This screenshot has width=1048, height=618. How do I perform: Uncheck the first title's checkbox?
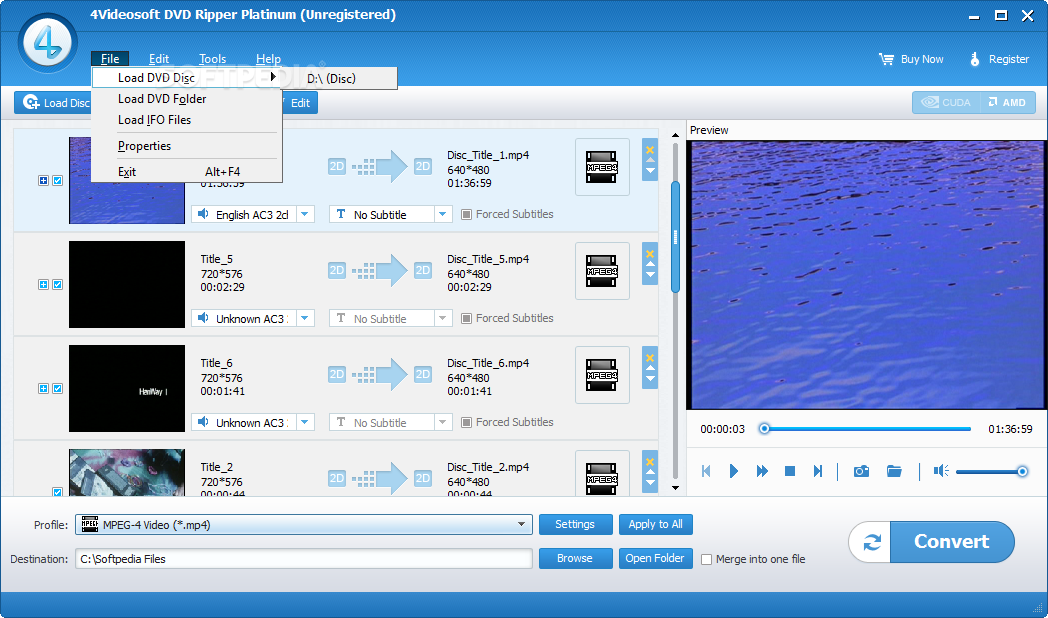click(x=57, y=180)
